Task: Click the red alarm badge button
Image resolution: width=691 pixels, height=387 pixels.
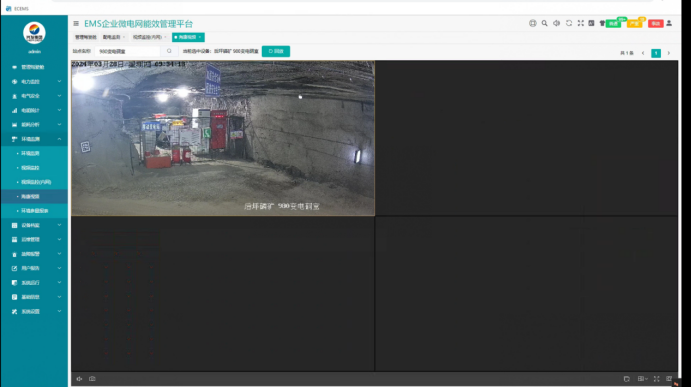Action: point(656,24)
